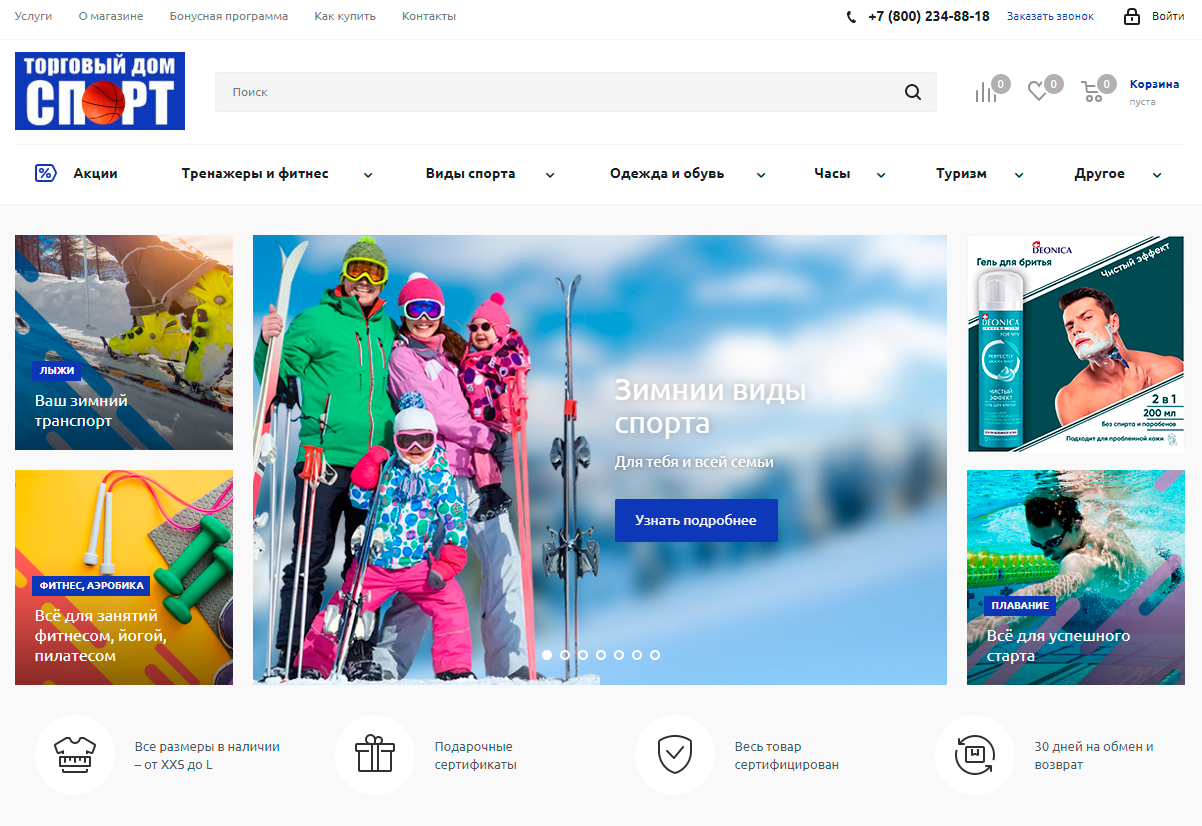1202x826 pixels.
Task: Click the ЛЫЖИ tag label
Action: tap(57, 370)
